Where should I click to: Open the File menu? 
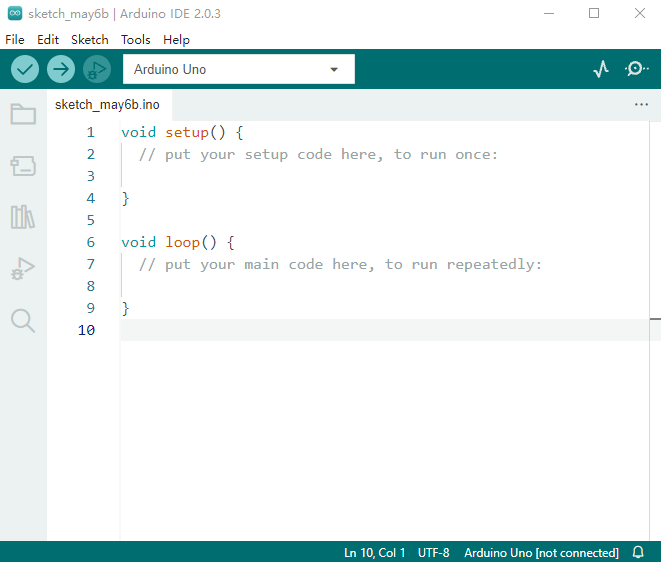click(x=15, y=40)
